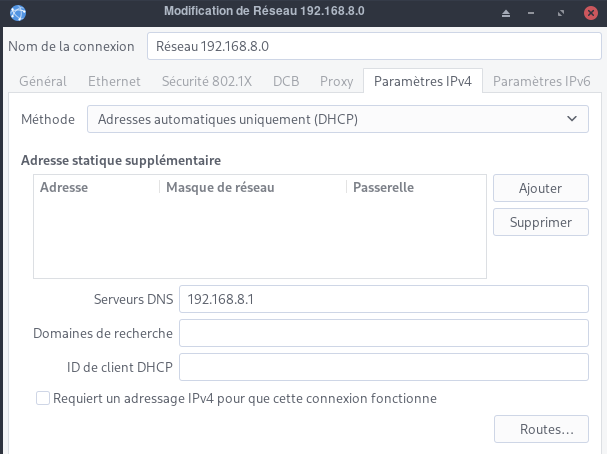Show the Proxy tab
Viewport: 607px width, 454px height.
(x=336, y=81)
